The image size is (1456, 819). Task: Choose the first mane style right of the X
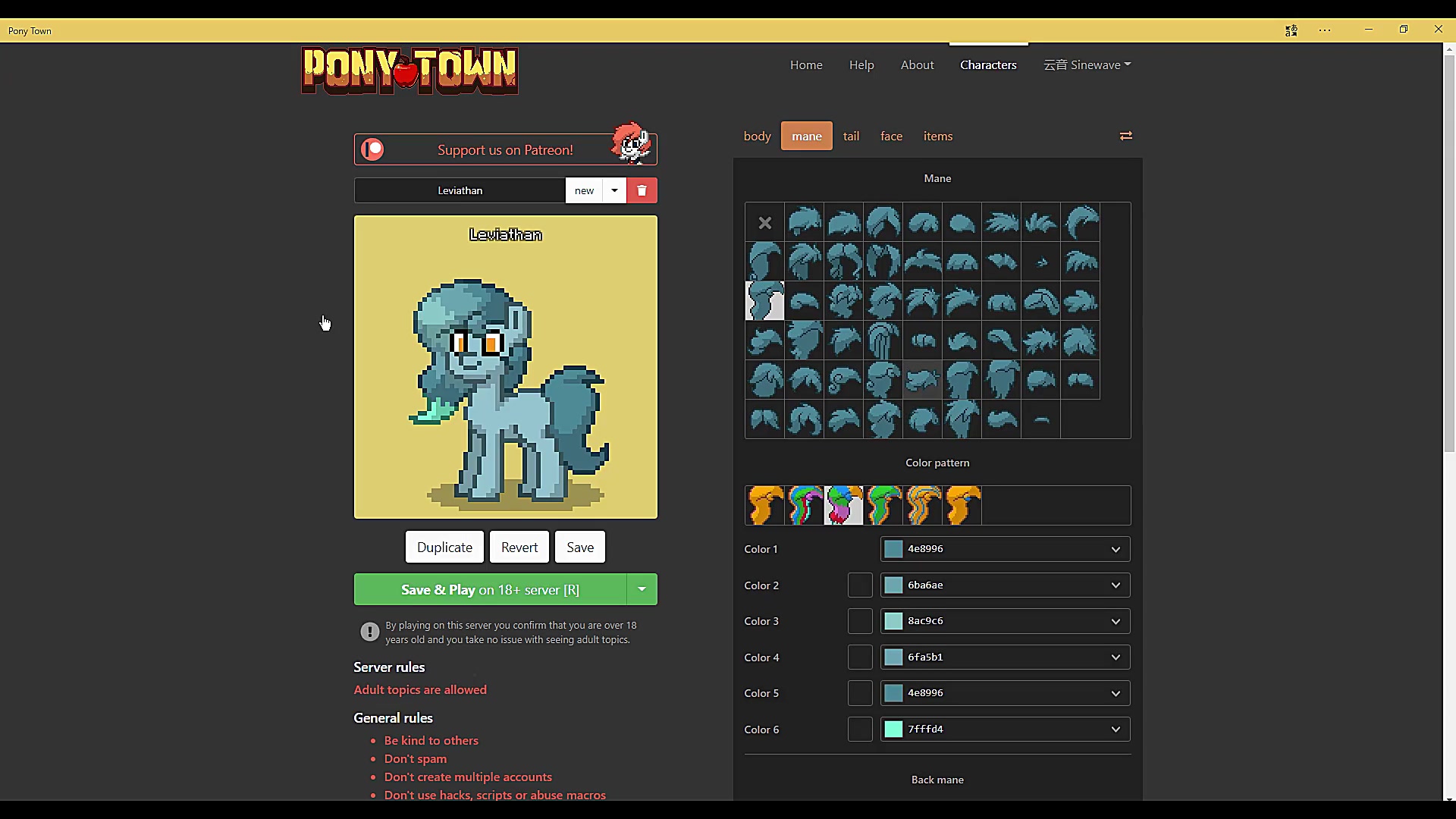click(x=805, y=223)
